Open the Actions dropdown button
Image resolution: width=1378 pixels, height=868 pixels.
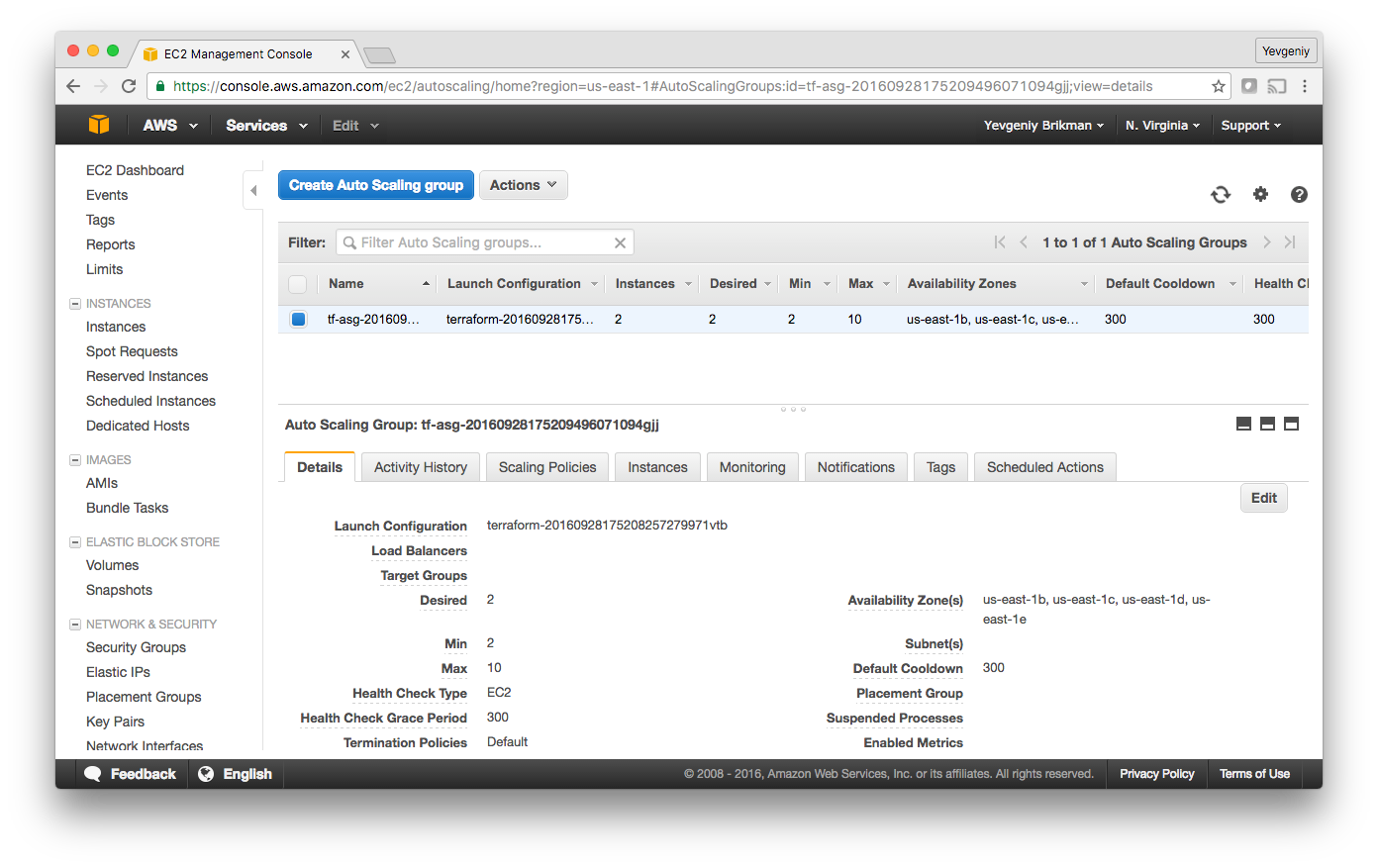click(524, 185)
